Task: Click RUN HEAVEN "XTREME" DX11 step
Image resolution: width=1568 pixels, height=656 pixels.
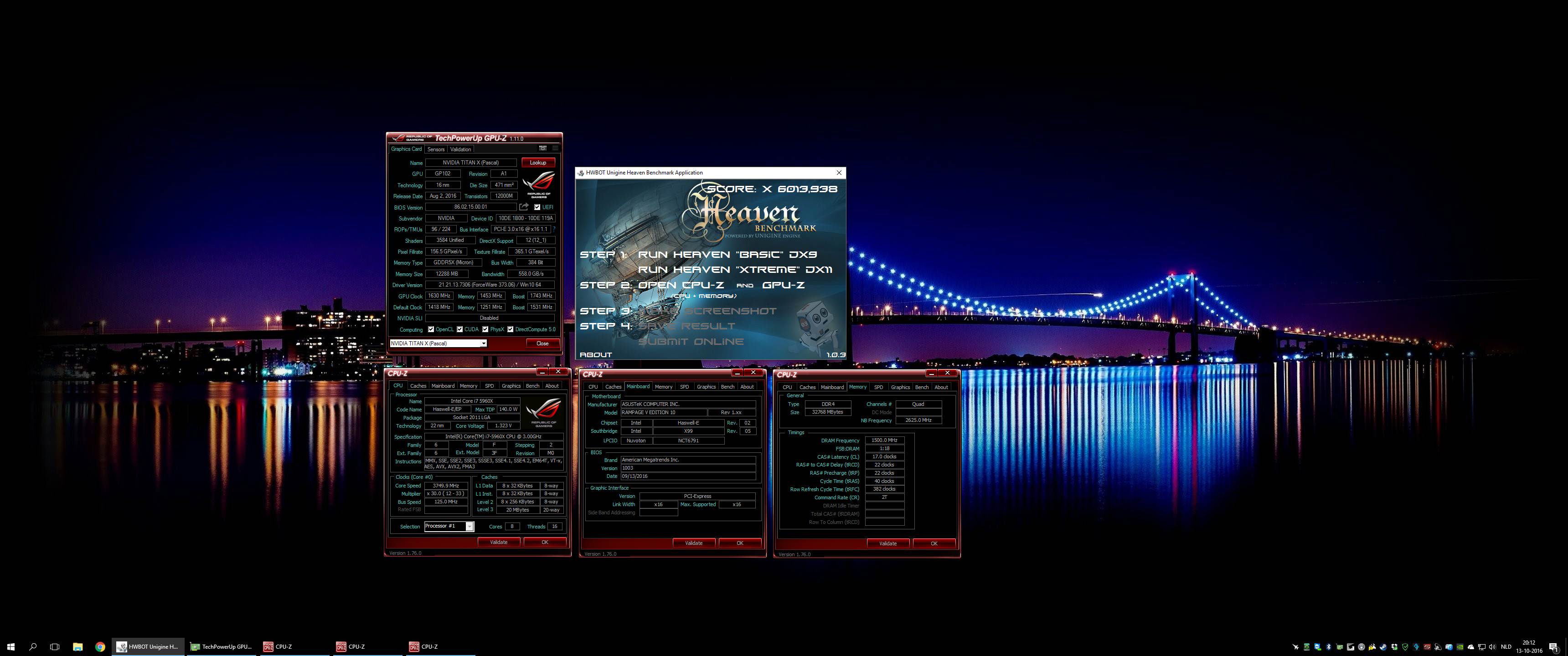Action: pyautogui.click(x=735, y=270)
